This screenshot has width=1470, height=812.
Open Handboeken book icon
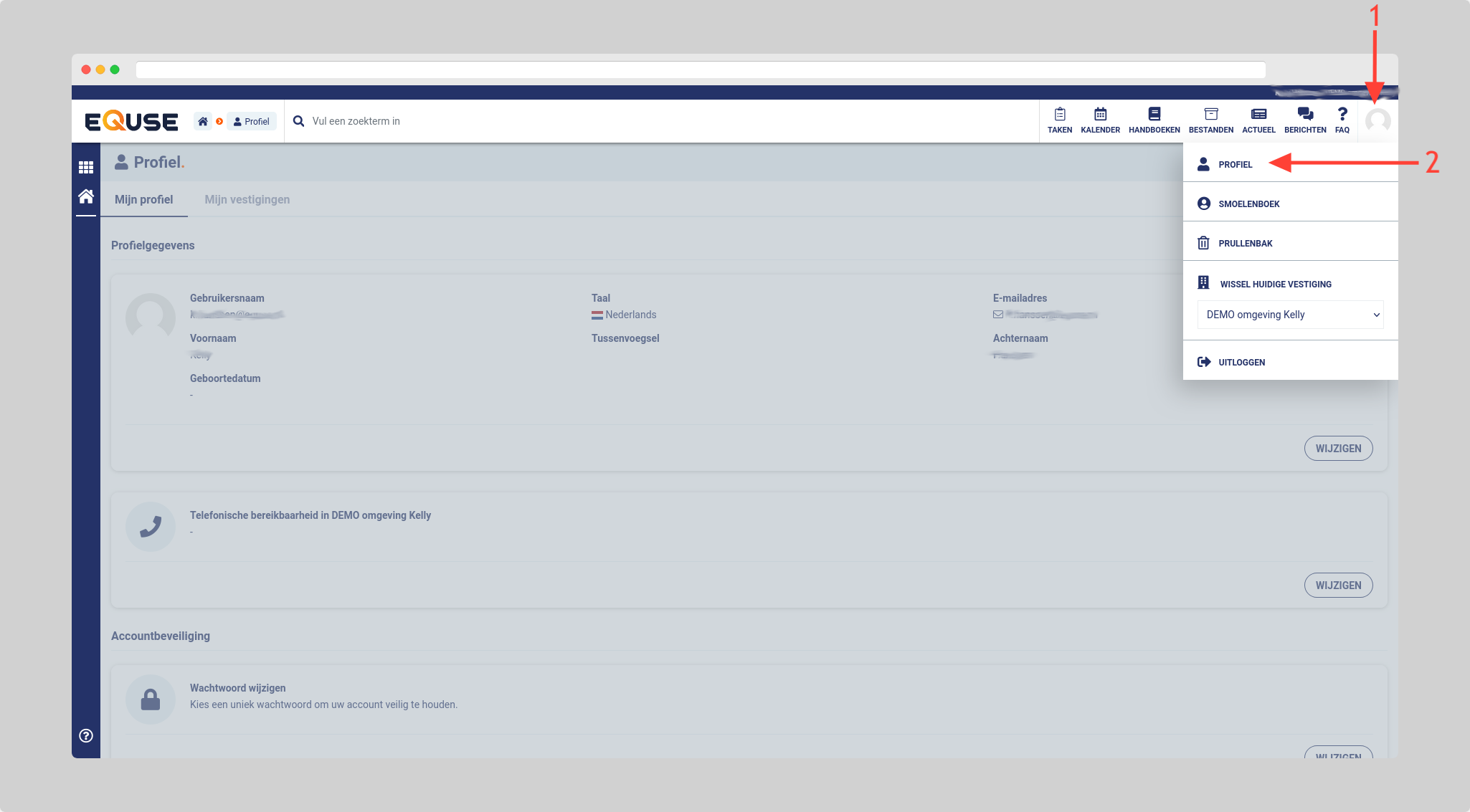pos(1154,120)
